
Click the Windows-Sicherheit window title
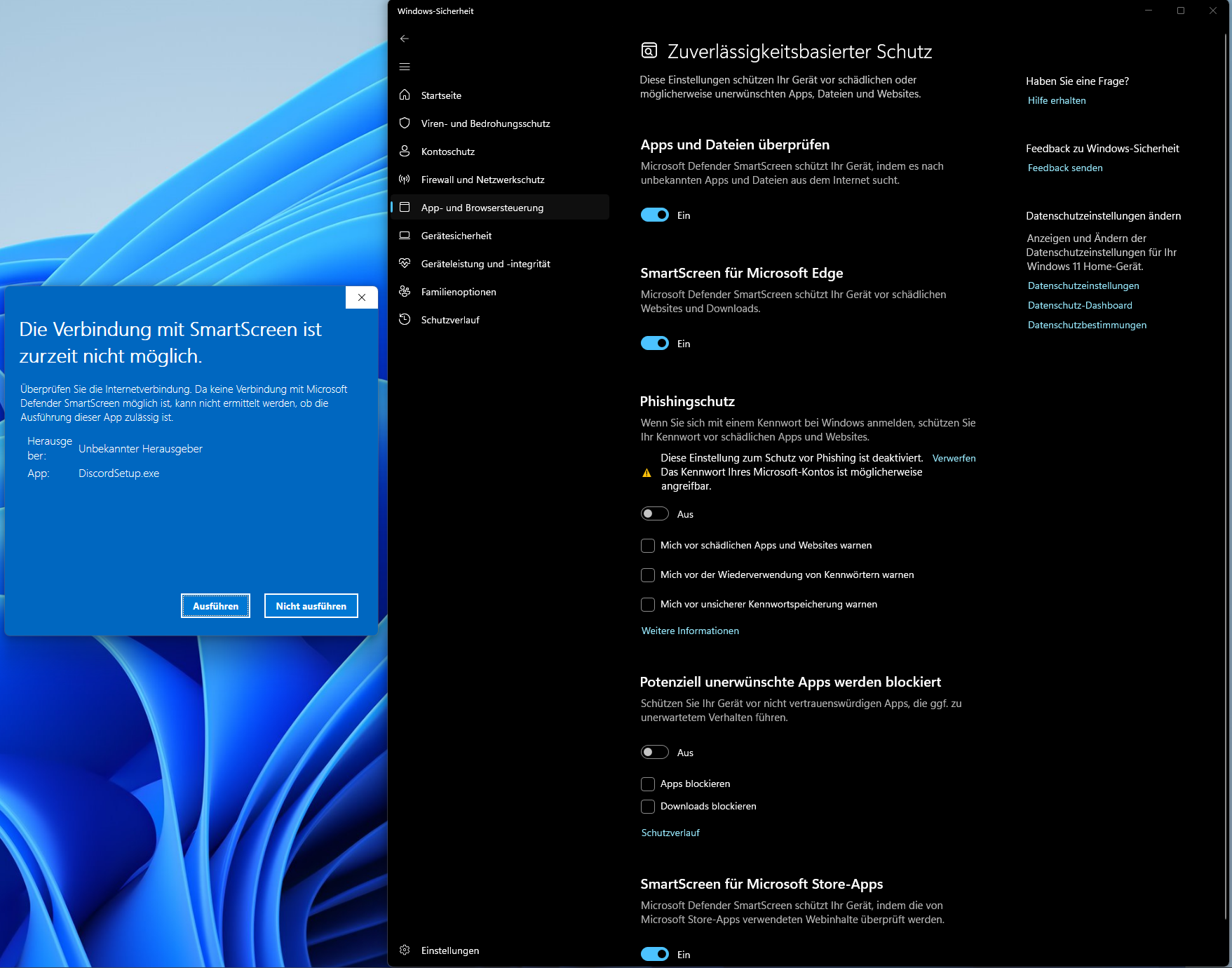[x=435, y=11]
